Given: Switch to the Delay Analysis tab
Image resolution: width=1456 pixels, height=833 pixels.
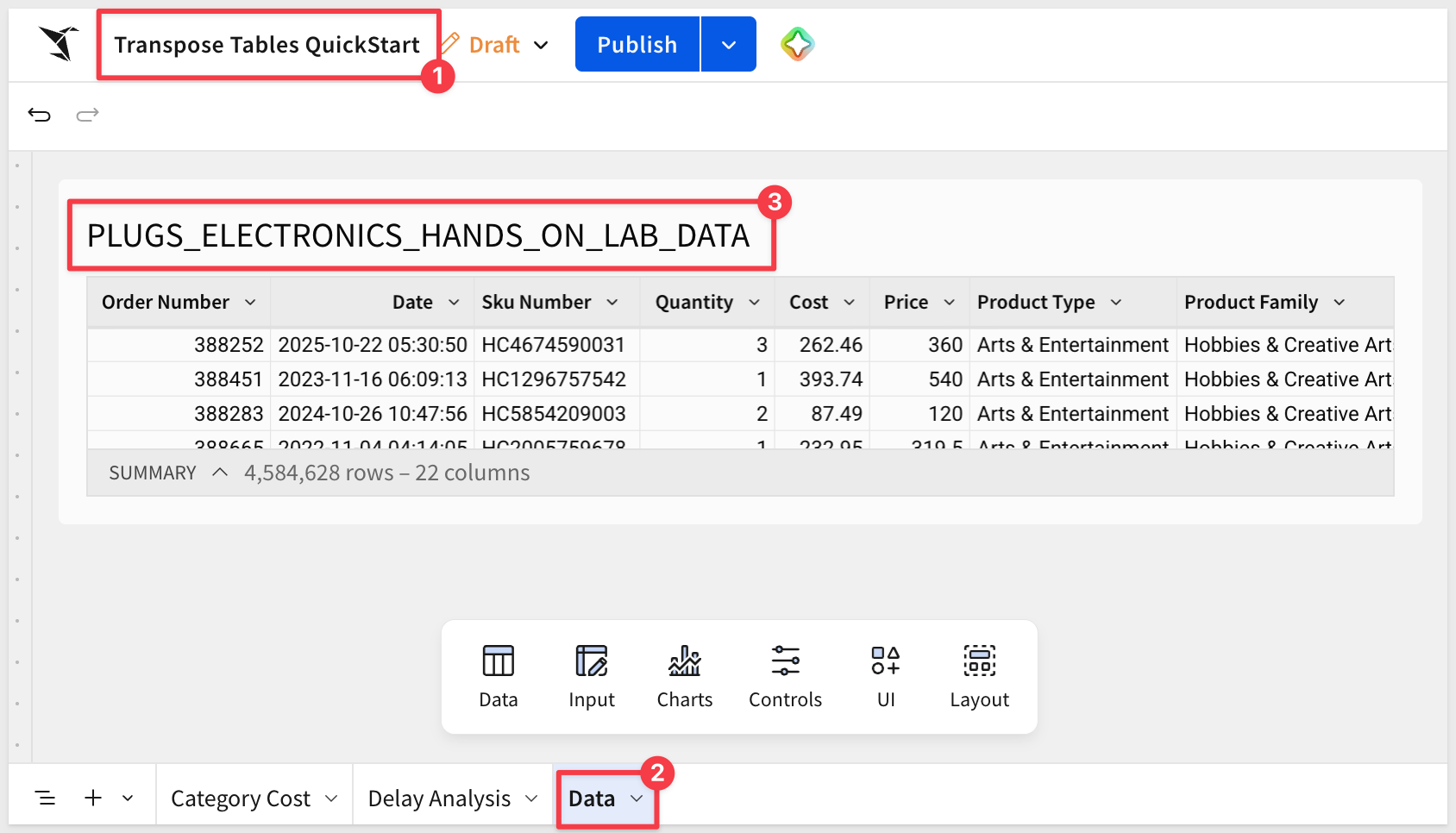Looking at the screenshot, I should click(x=439, y=799).
